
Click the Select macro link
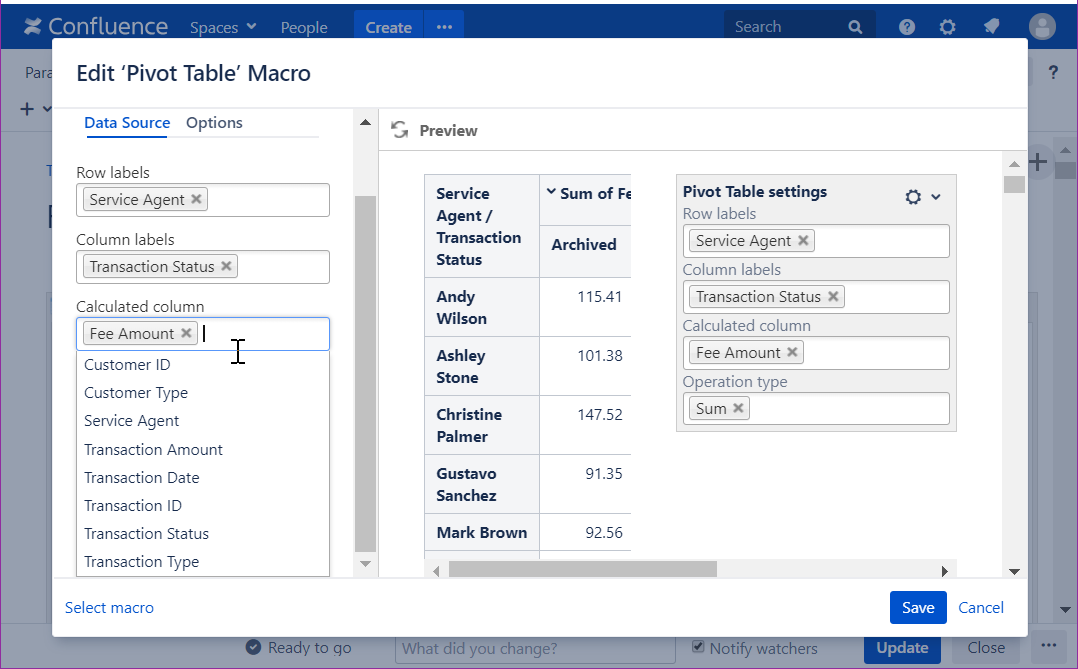109,607
